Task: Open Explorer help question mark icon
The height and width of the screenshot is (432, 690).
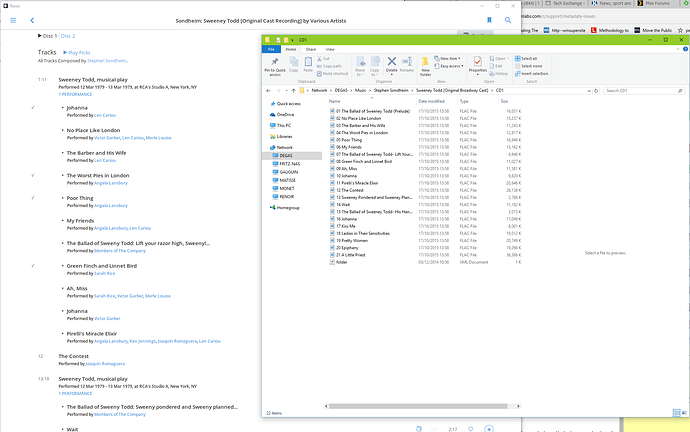Action: (x=685, y=49)
